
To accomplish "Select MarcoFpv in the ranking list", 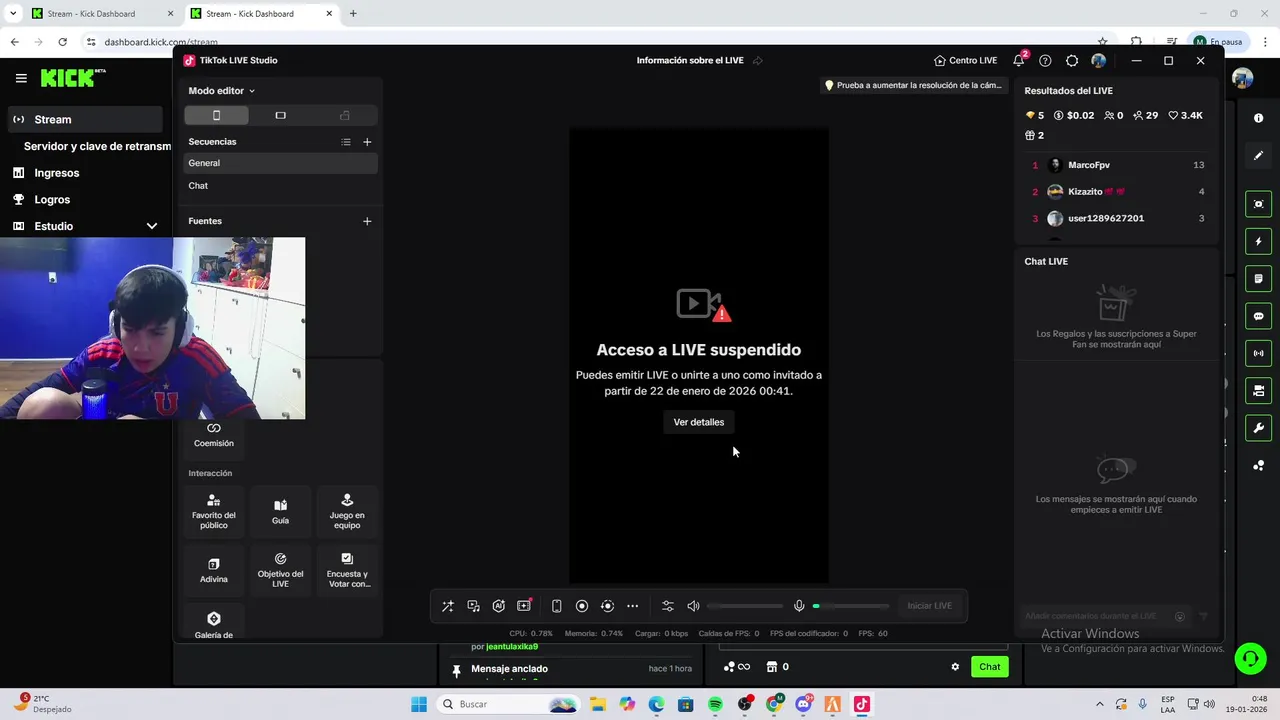I will point(1117,165).
